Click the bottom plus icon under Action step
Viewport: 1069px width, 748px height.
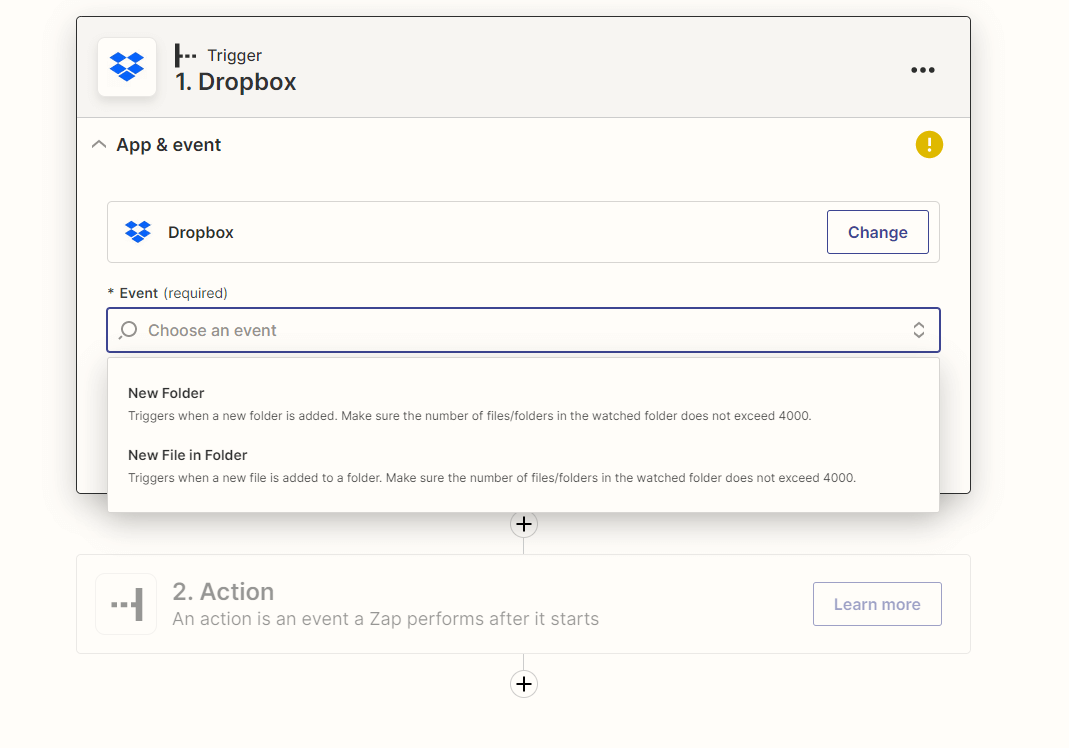coord(524,684)
